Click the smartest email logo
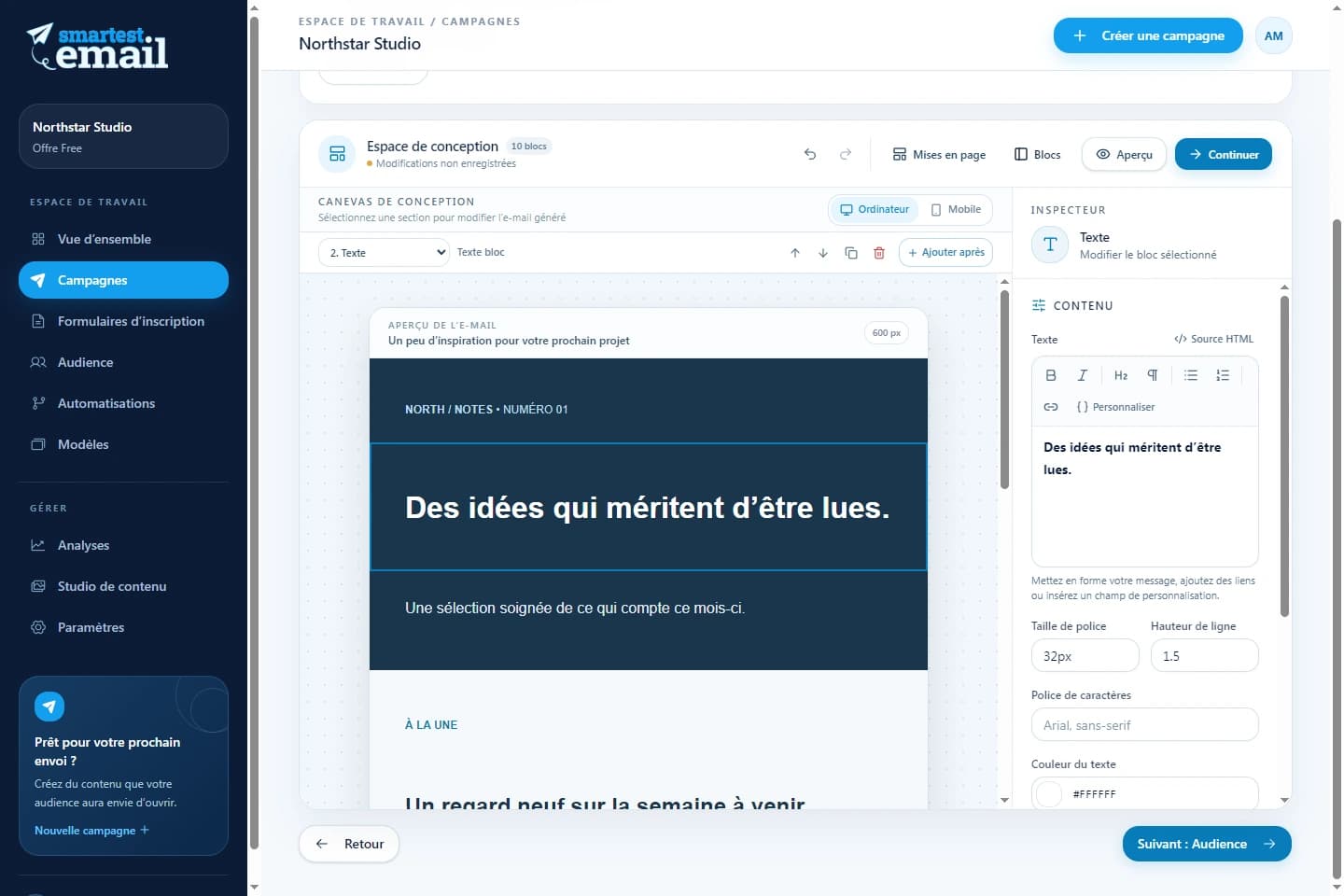 point(98,47)
